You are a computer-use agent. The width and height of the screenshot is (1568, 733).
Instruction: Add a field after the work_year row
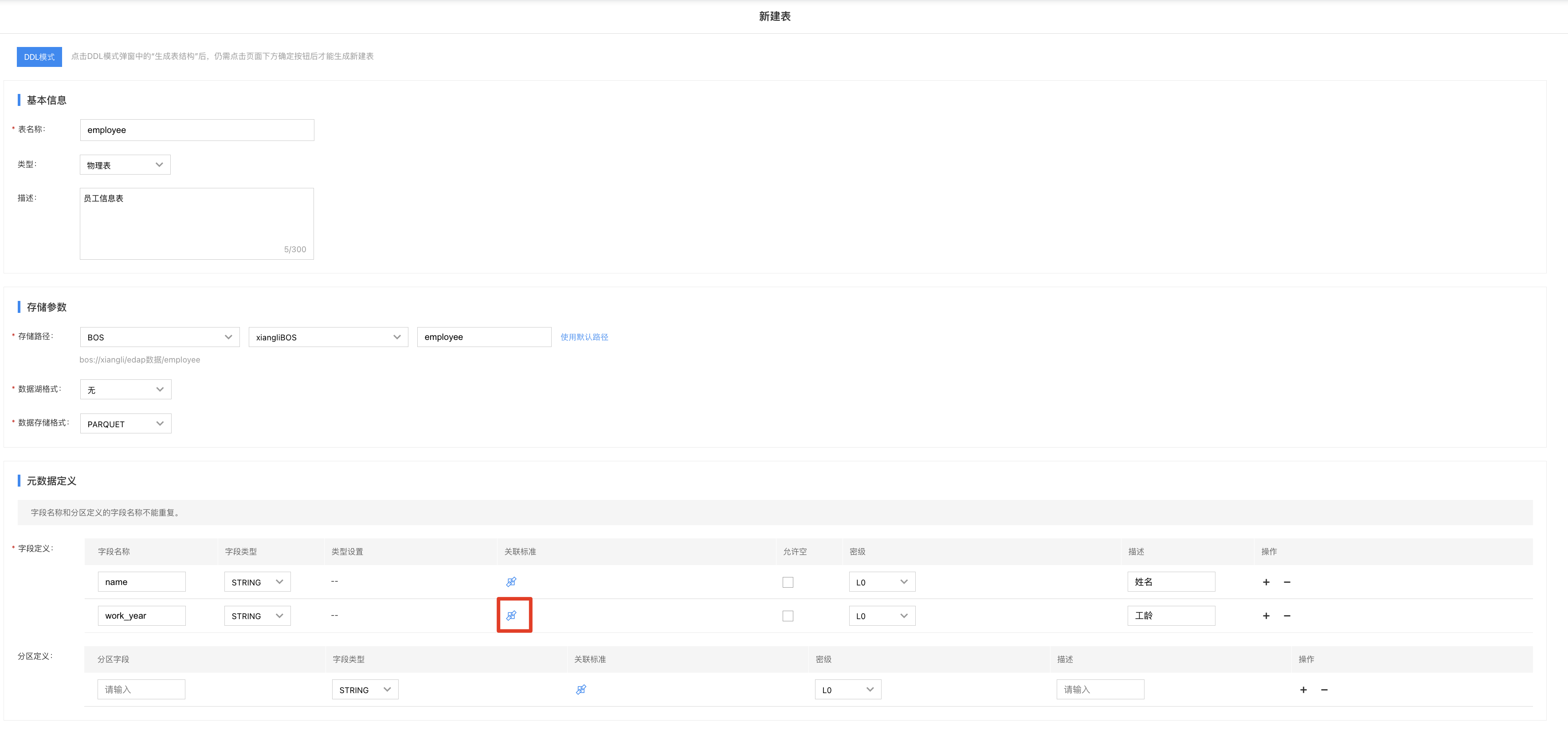pos(1266,616)
